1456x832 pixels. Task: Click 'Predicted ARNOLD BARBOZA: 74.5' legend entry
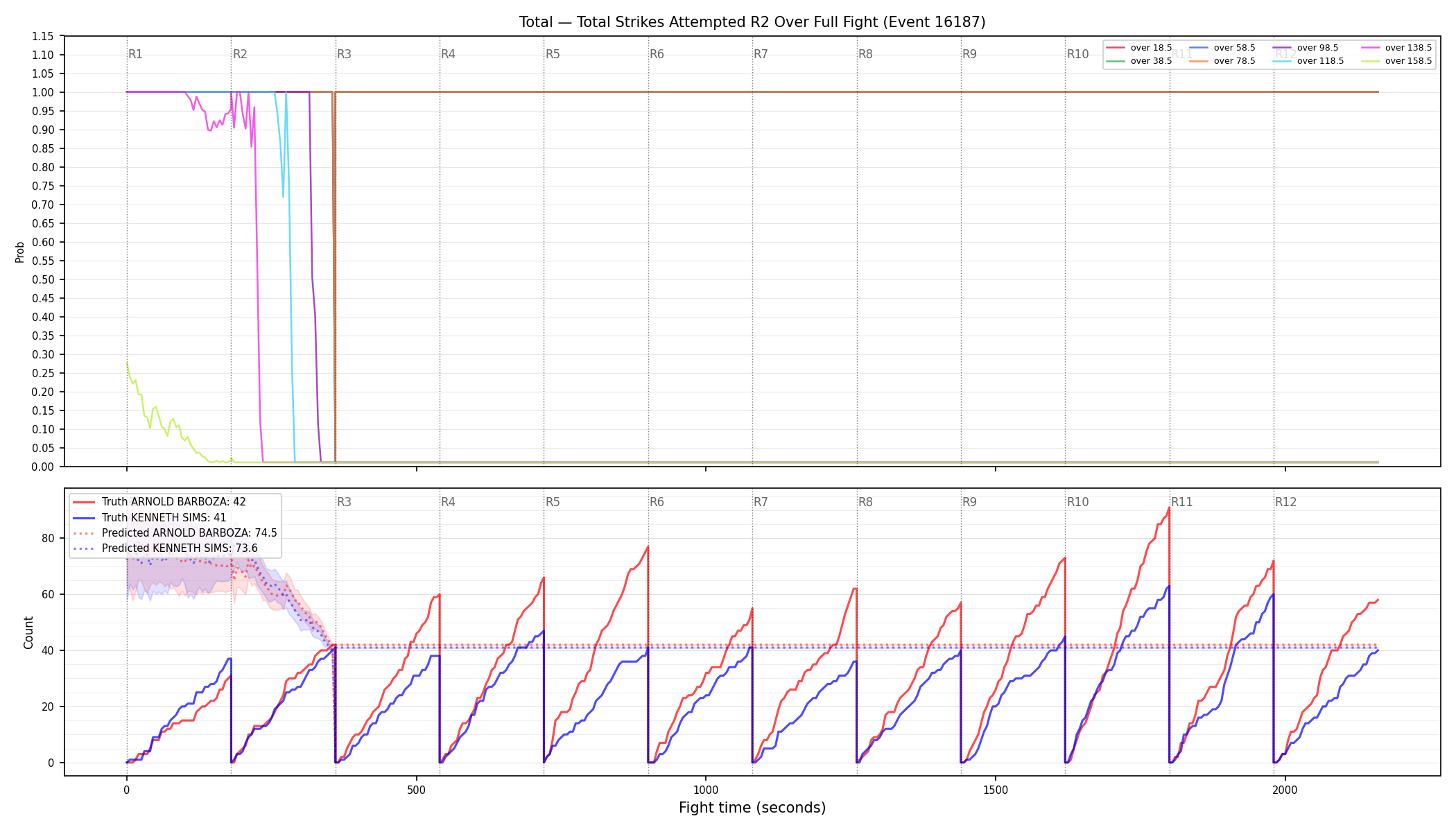(175, 533)
